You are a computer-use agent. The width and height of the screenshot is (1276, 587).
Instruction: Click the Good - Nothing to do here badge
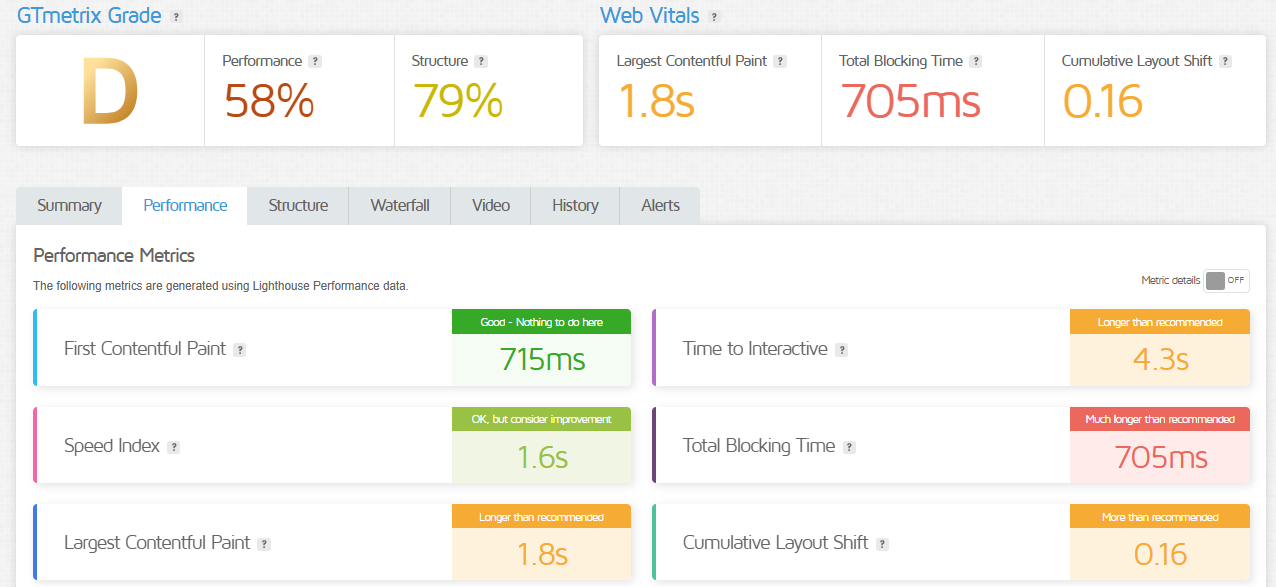click(x=541, y=321)
